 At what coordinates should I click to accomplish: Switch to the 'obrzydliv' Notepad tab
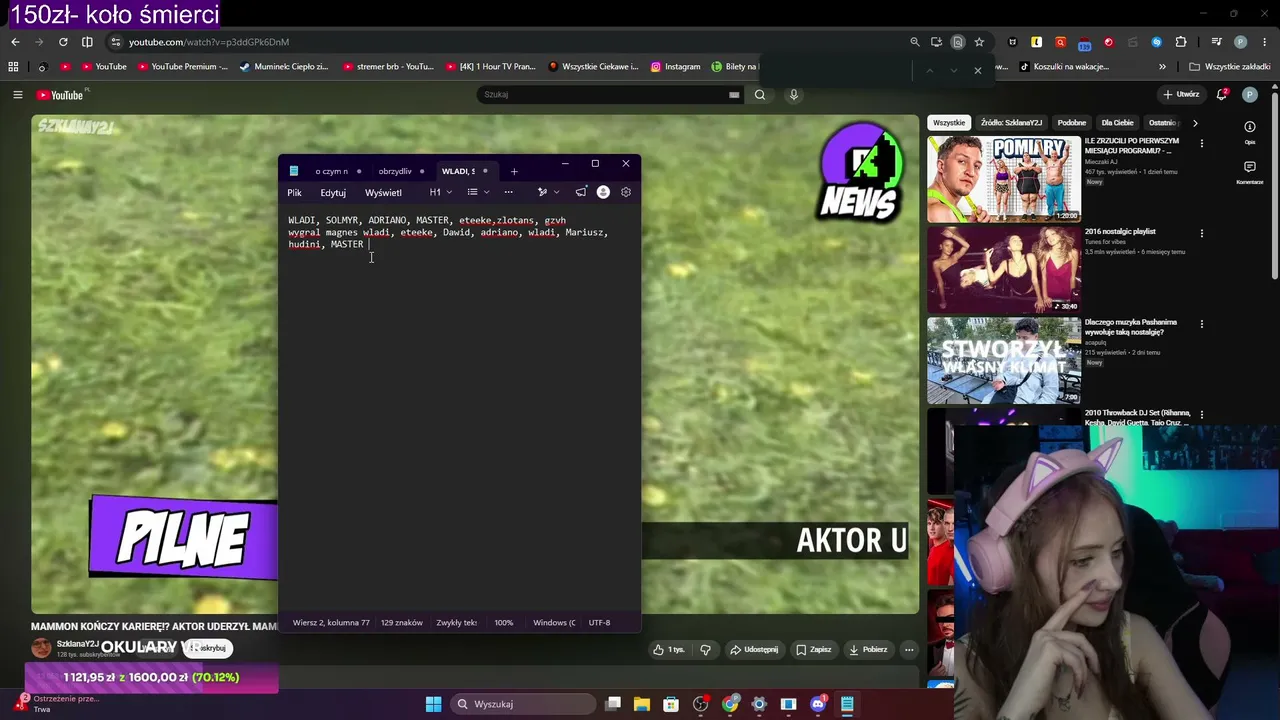[x=395, y=171]
